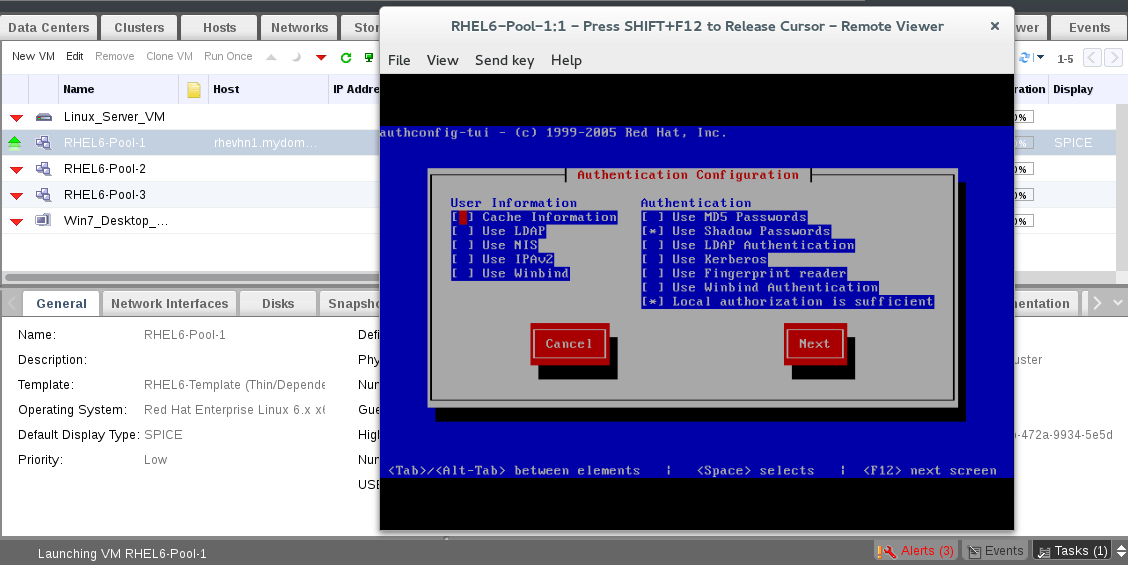The image size is (1128, 565).
Task: Toggle the Use MD5 Passwords checkbox
Action: 650,217
